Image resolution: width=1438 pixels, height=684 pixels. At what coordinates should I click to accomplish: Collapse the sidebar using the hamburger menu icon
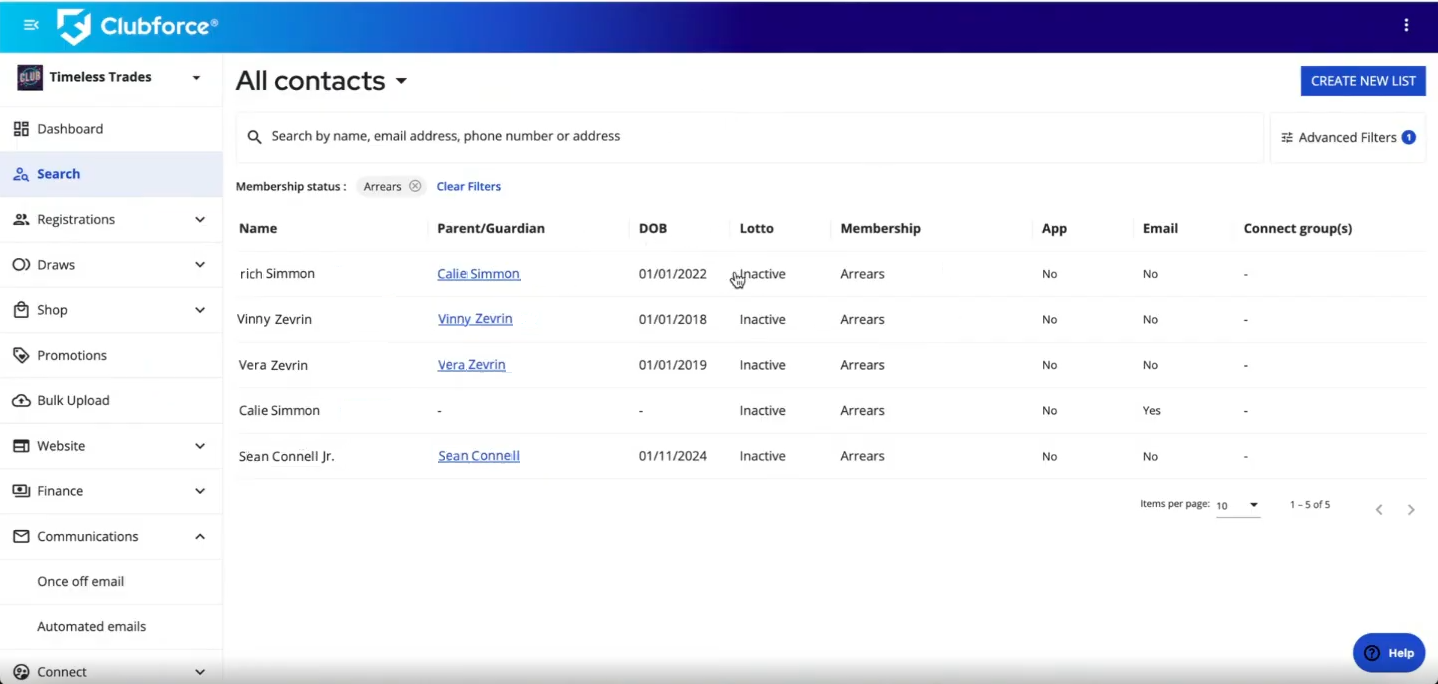pyautogui.click(x=31, y=25)
